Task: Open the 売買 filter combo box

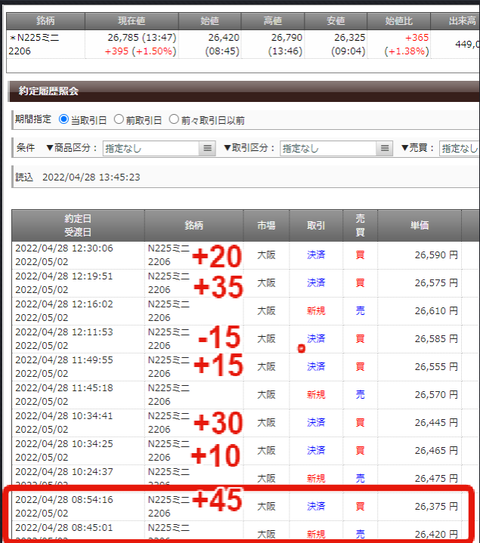Action: [460, 148]
